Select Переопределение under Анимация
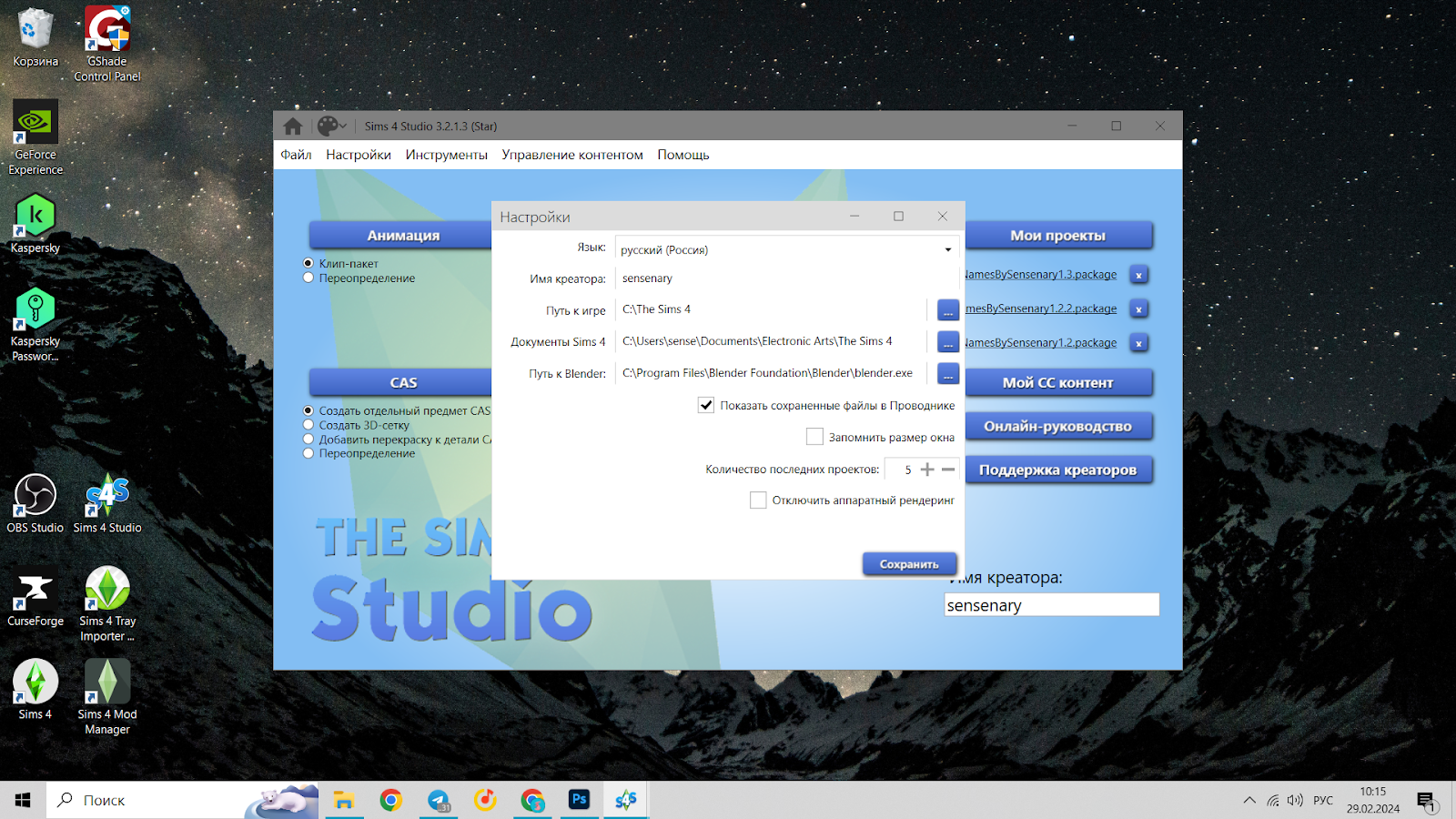This screenshot has height=819, width=1456. point(308,278)
